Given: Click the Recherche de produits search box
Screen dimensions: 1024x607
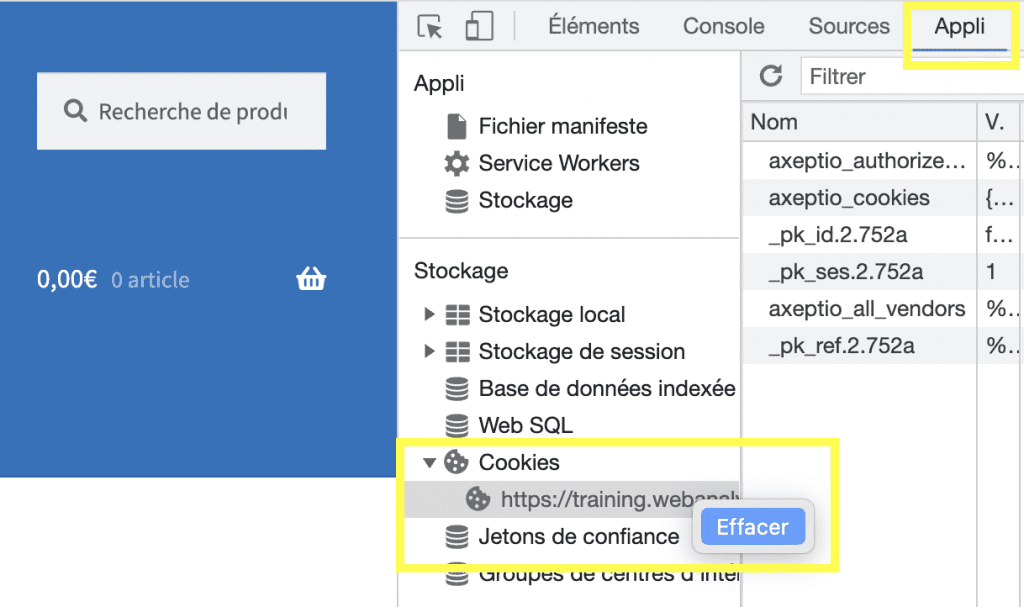Looking at the screenshot, I should coord(192,111).
